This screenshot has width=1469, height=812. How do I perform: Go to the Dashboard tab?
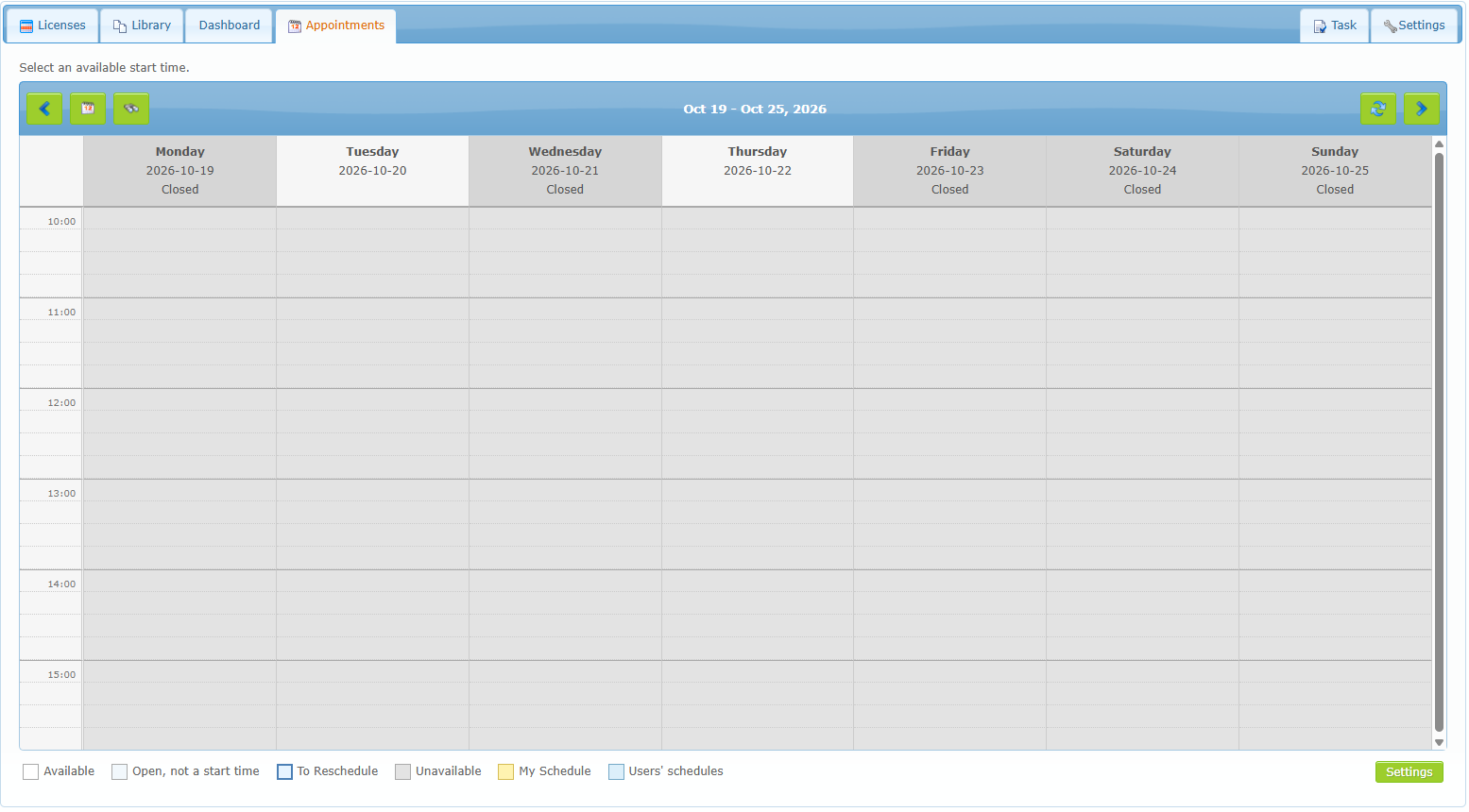pos(229,25)
